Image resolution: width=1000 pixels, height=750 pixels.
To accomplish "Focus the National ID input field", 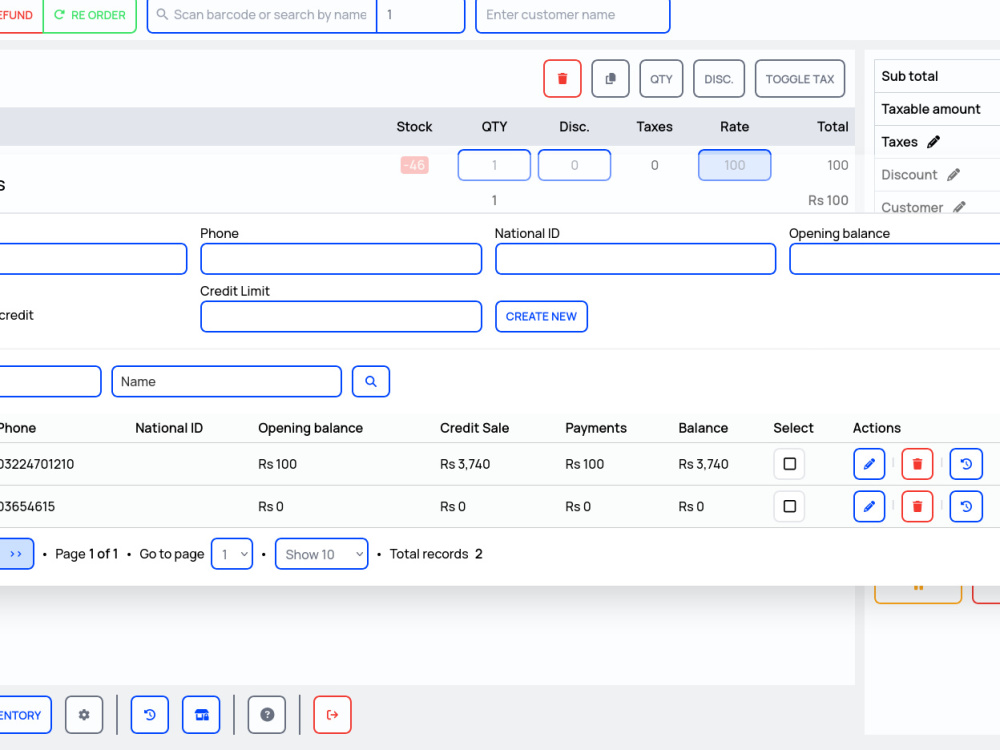I will pos(635,259).
